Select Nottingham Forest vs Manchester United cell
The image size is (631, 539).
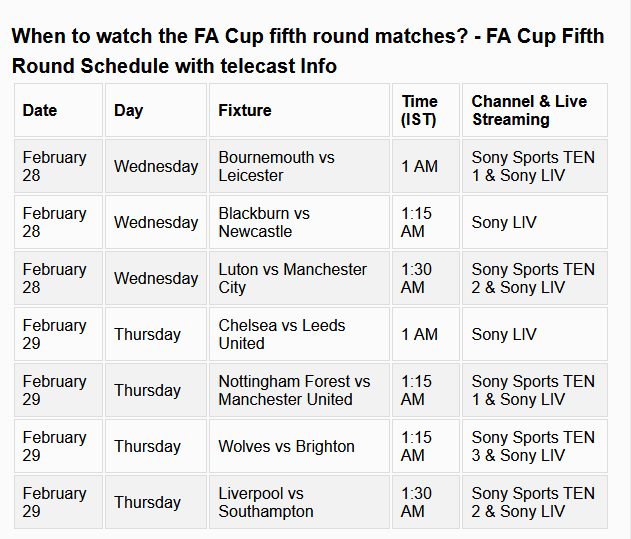pyautogui.click(x=299, y=390)
